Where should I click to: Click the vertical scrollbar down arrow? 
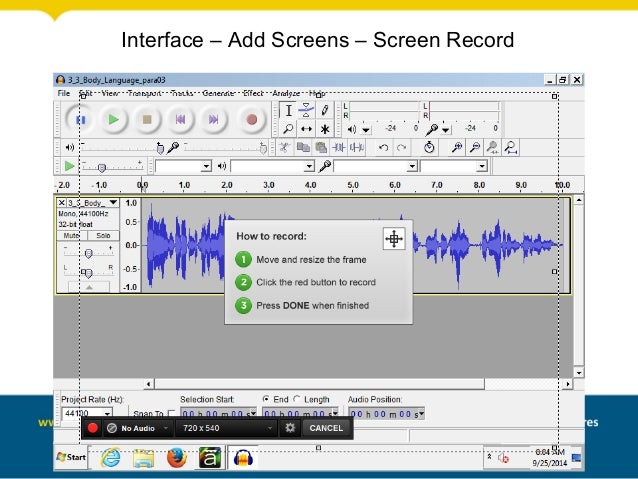pyautogui.click(x=579, y=372)
